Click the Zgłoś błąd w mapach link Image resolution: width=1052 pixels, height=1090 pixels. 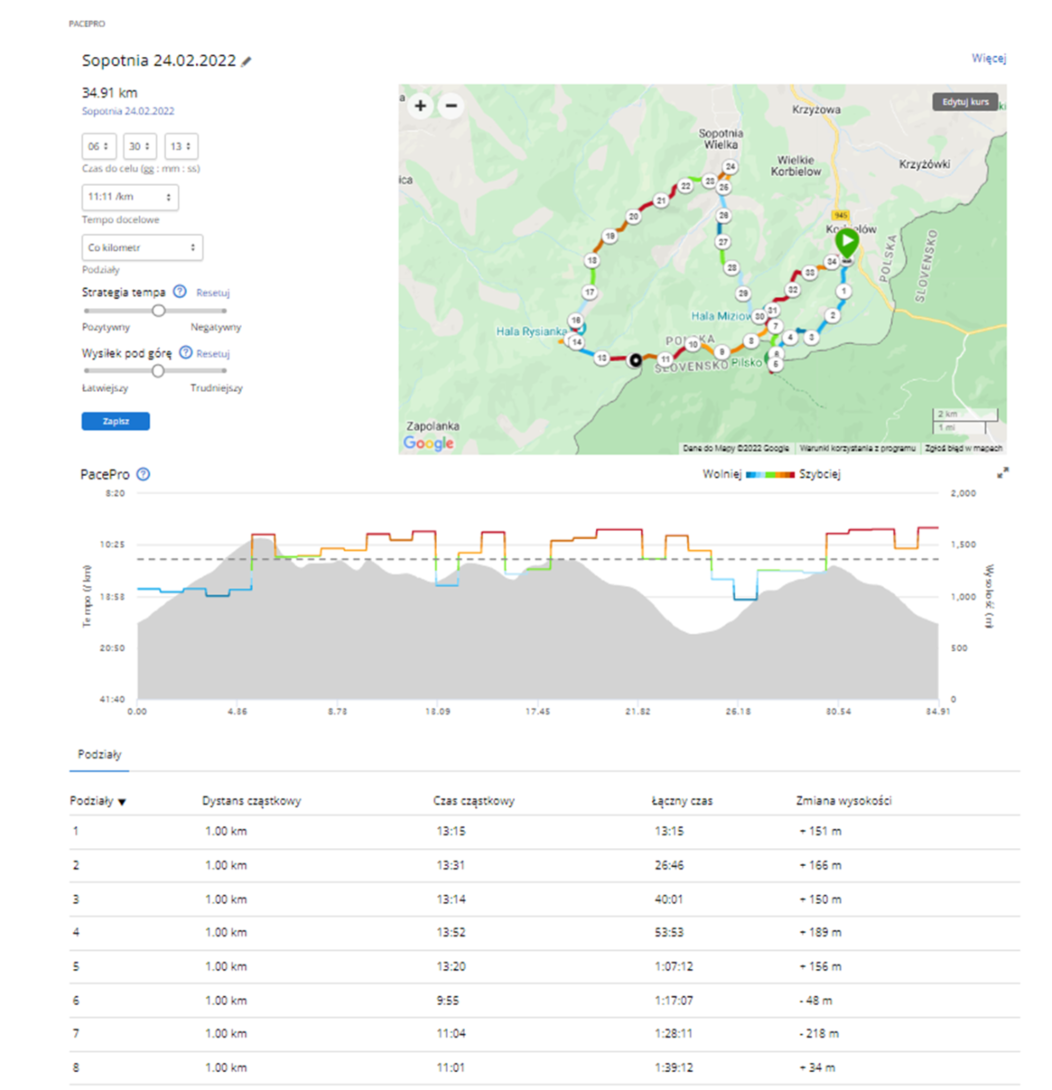pyautogui.click(x=964, y=448)
